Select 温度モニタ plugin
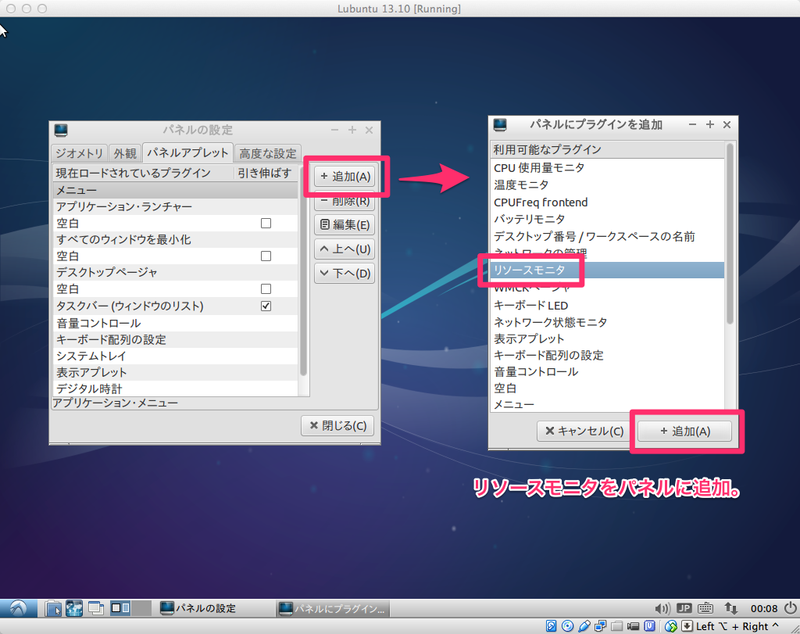 tap(607, 185)
